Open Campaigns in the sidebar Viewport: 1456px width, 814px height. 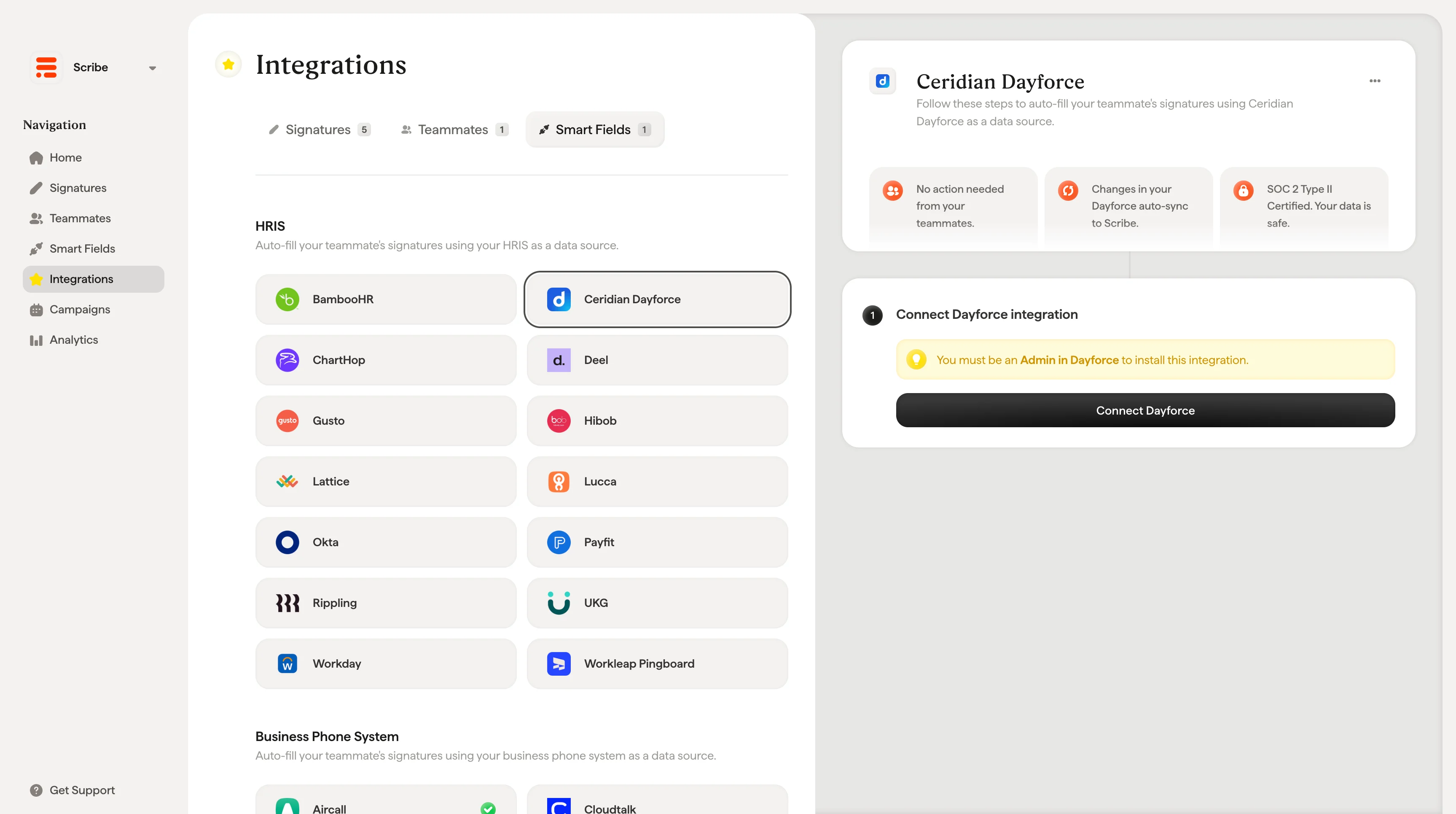[93, 310]
